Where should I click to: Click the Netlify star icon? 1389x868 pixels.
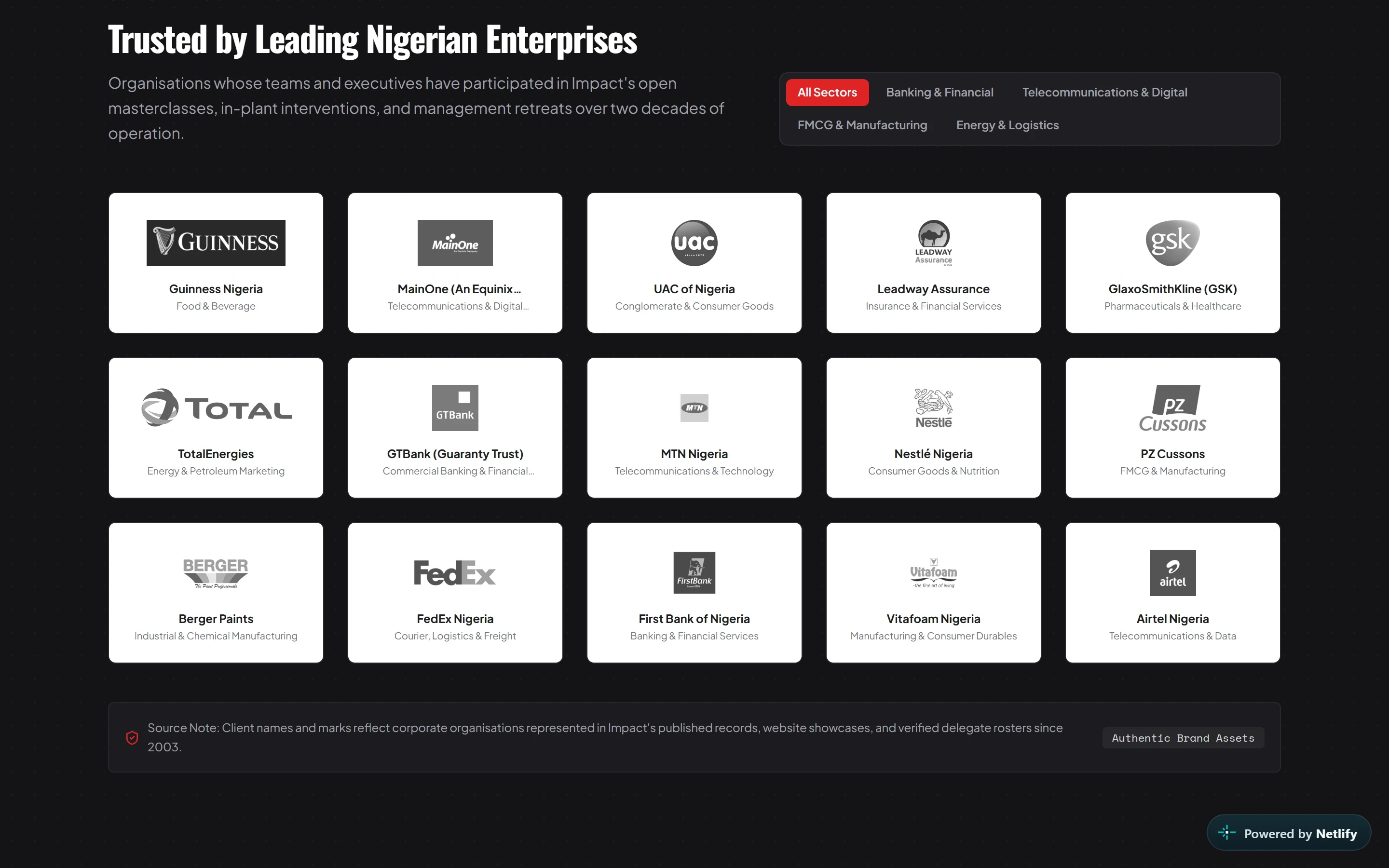point(1226,833)
